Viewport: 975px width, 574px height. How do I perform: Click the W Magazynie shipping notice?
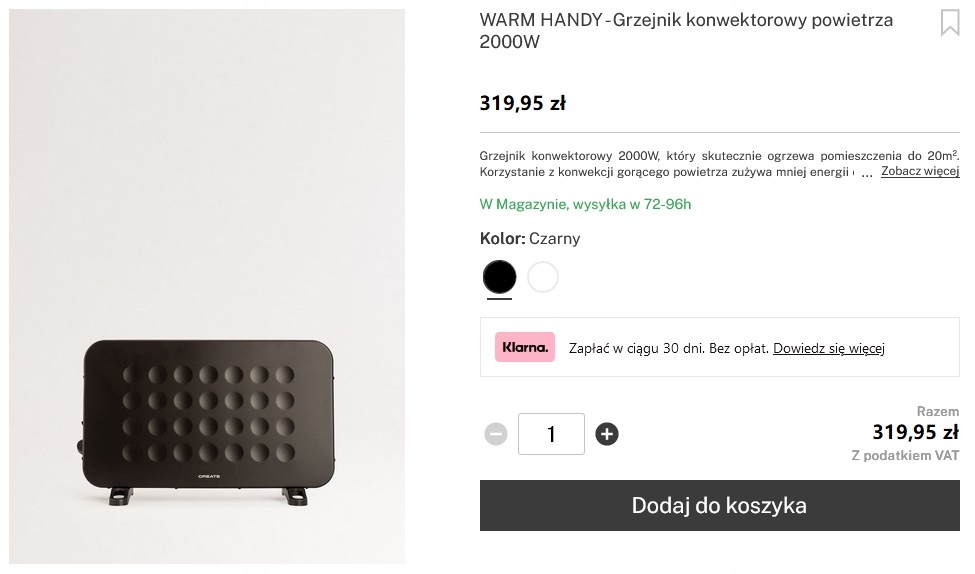pos(585,204)
